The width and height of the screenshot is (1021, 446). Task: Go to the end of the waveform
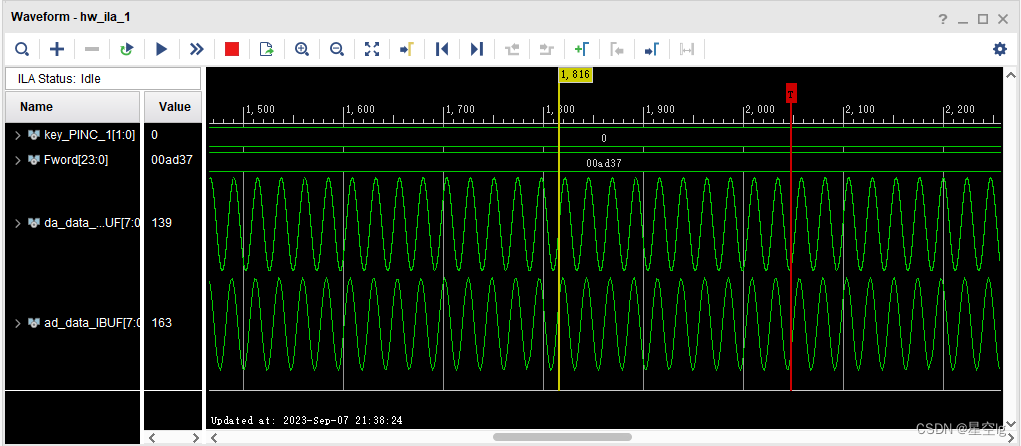477,49
